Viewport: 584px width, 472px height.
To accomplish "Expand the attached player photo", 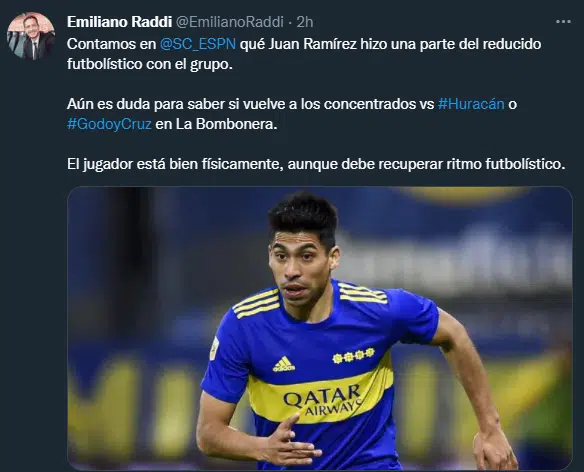I will pyautogui.click(x=320, y=328).
